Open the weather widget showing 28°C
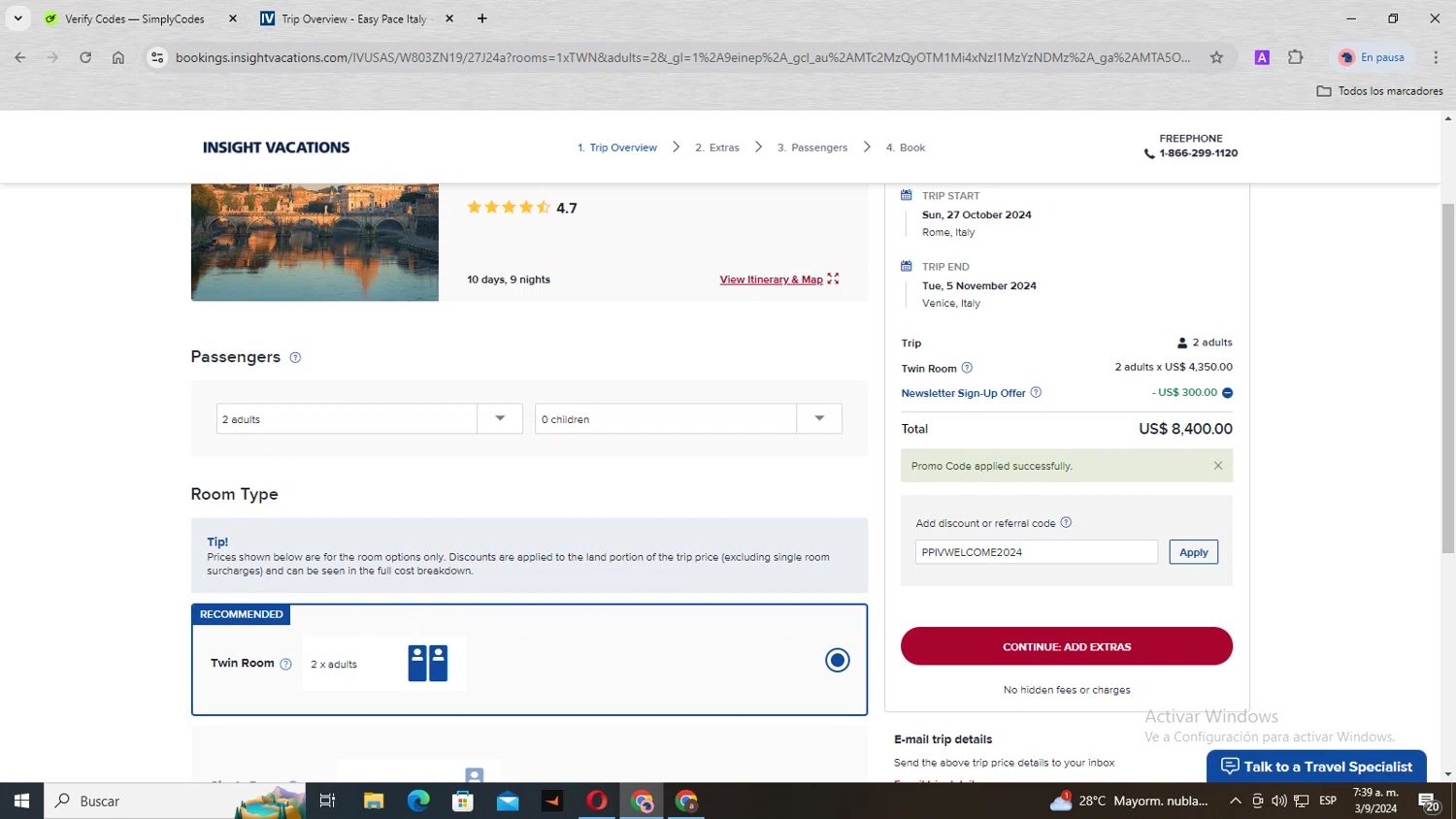This screenshot has width=1456, height=819. click(x=1129, y=801)
